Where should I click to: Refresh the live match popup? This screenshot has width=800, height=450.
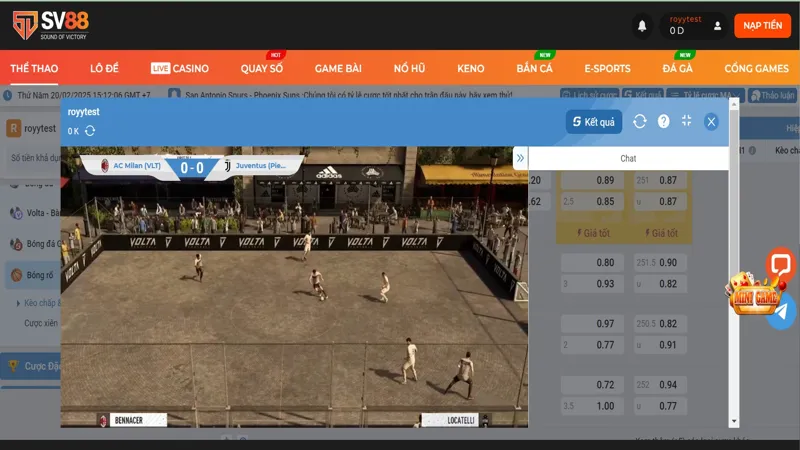(x=639, y=121)
